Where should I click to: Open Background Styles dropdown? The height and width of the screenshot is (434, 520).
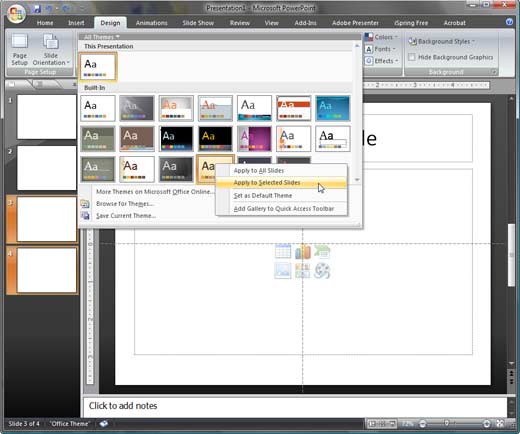pos(441,41)
